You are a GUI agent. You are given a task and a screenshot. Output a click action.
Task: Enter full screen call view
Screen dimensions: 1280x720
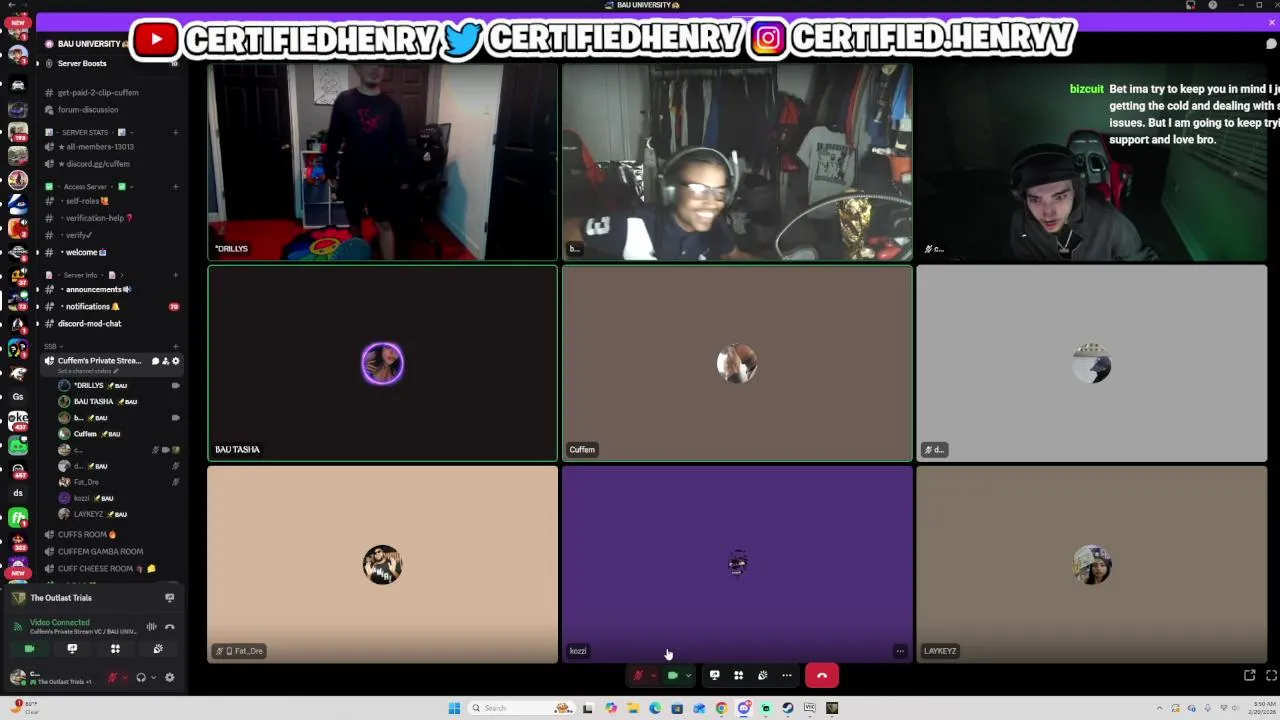(x=1271, y=676)
